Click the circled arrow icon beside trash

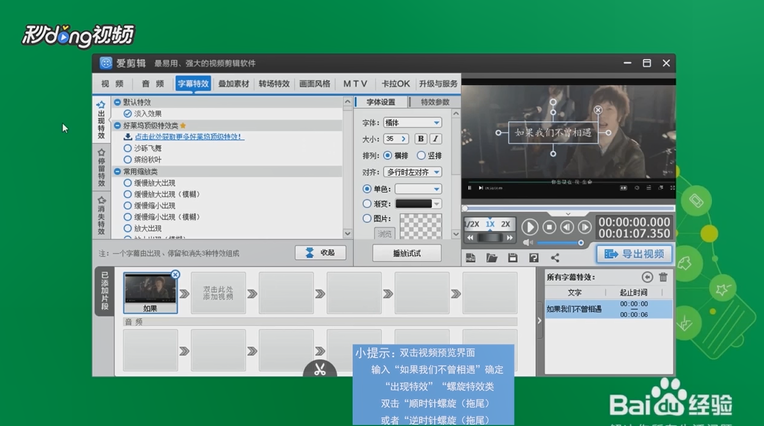[647, 277]
